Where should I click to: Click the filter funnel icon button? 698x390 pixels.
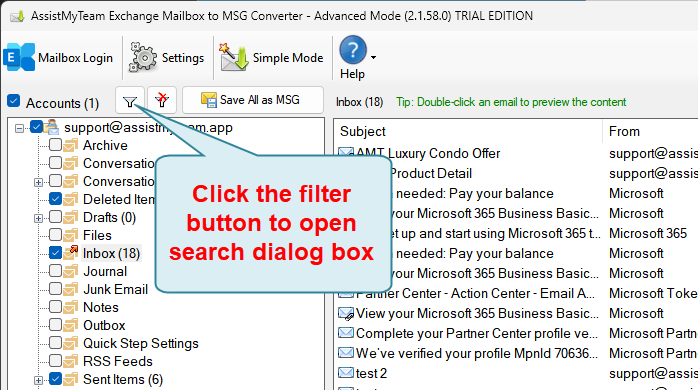click(130, 101)
